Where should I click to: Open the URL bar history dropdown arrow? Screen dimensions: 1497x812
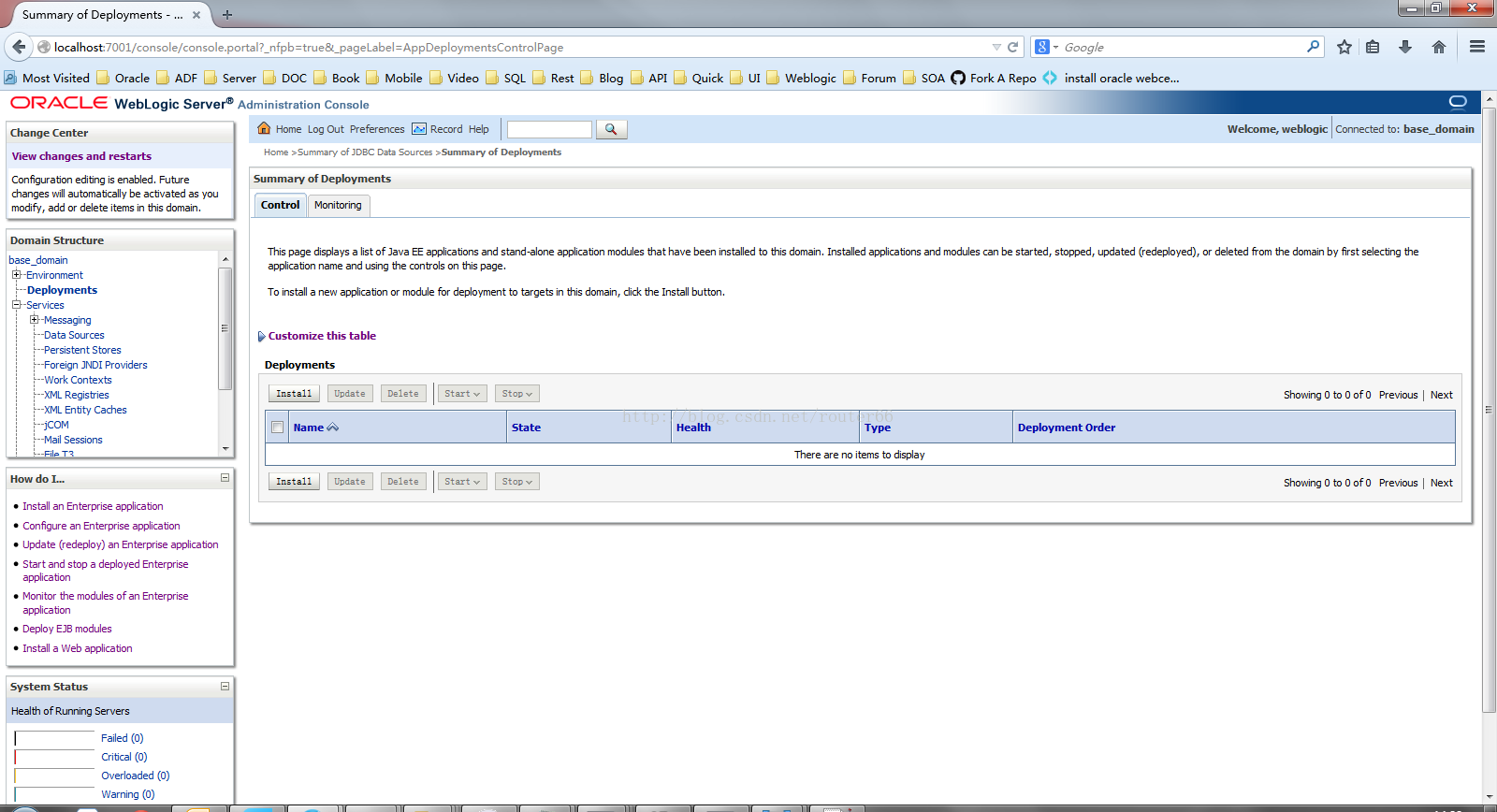(x=996, y=47)
